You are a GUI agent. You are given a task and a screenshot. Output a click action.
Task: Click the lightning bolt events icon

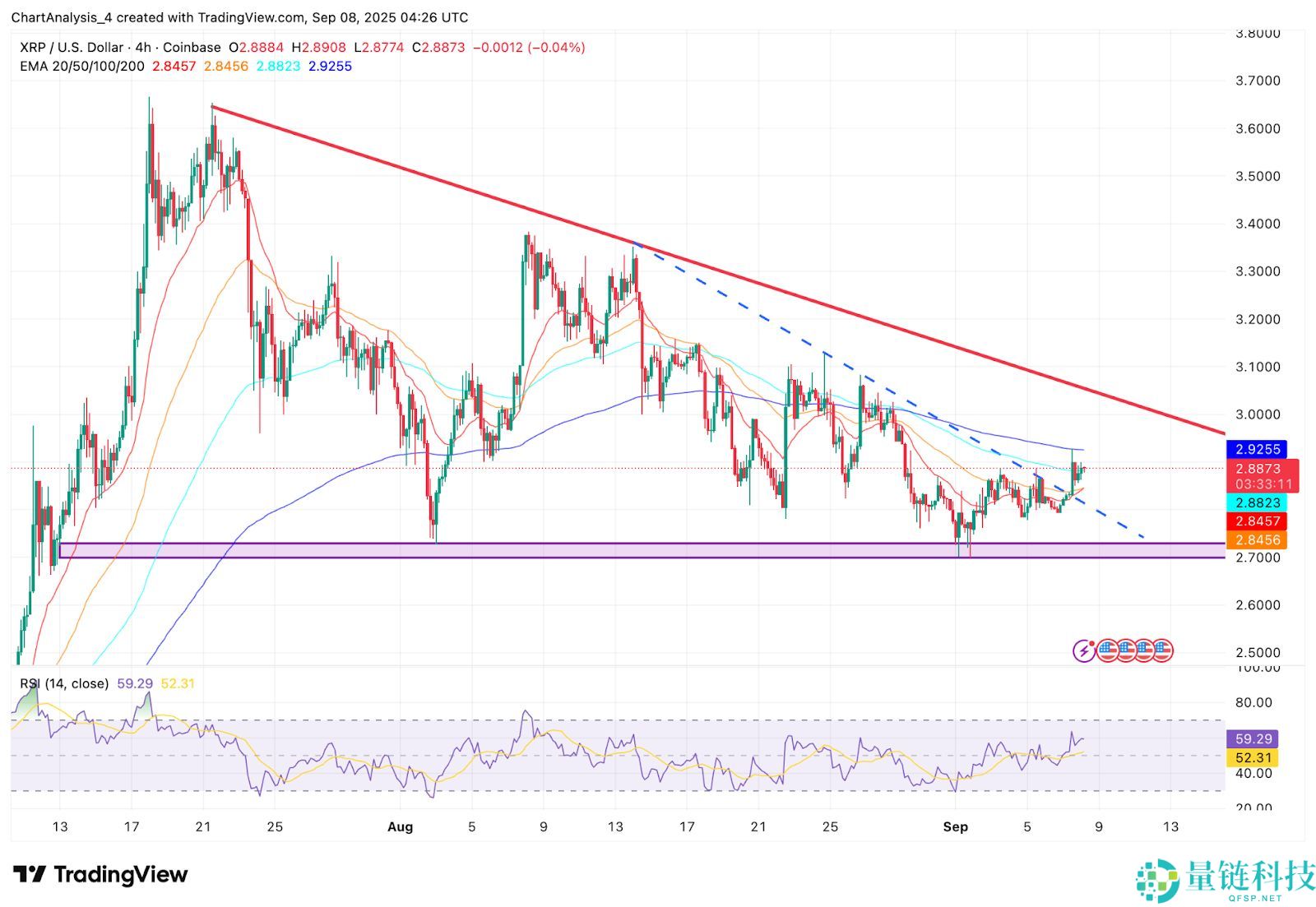pyautogui.click(x=1083, y=650)
